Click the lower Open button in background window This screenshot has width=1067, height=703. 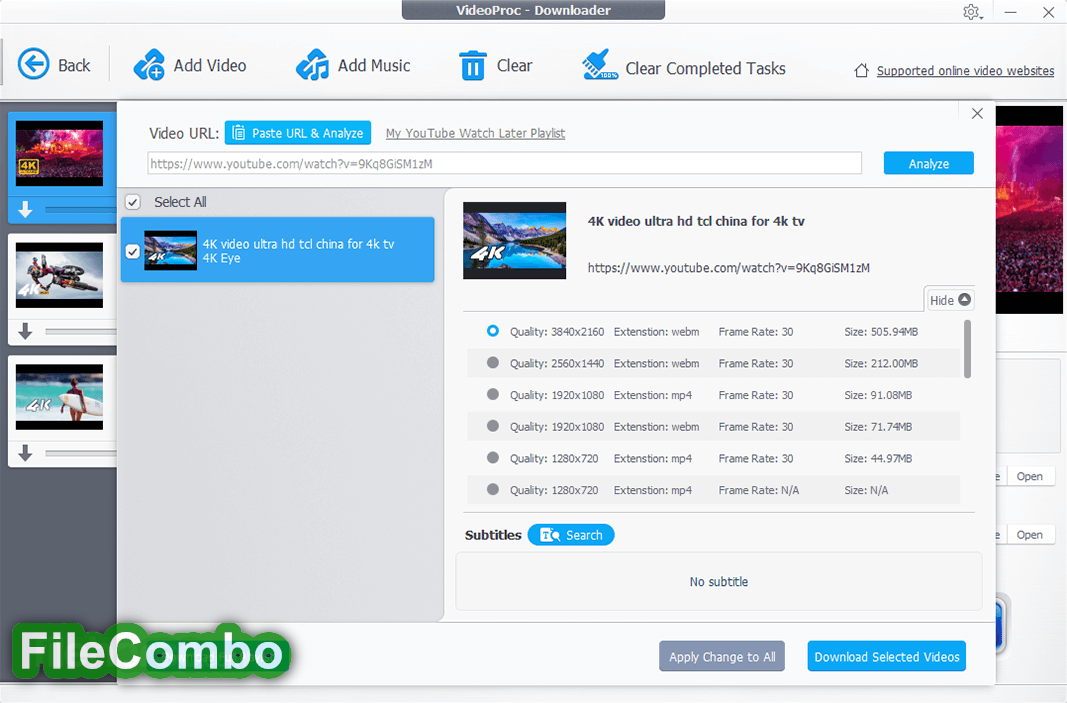click(x=1030, y=535)
